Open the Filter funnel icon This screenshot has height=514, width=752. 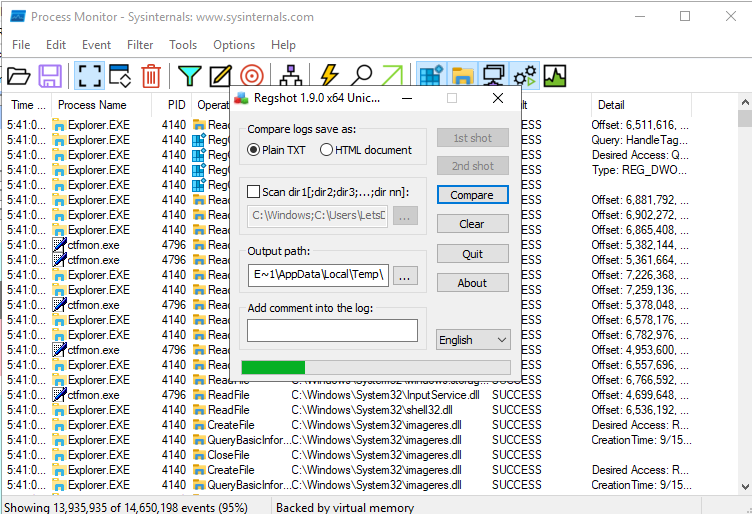[189, 76]
